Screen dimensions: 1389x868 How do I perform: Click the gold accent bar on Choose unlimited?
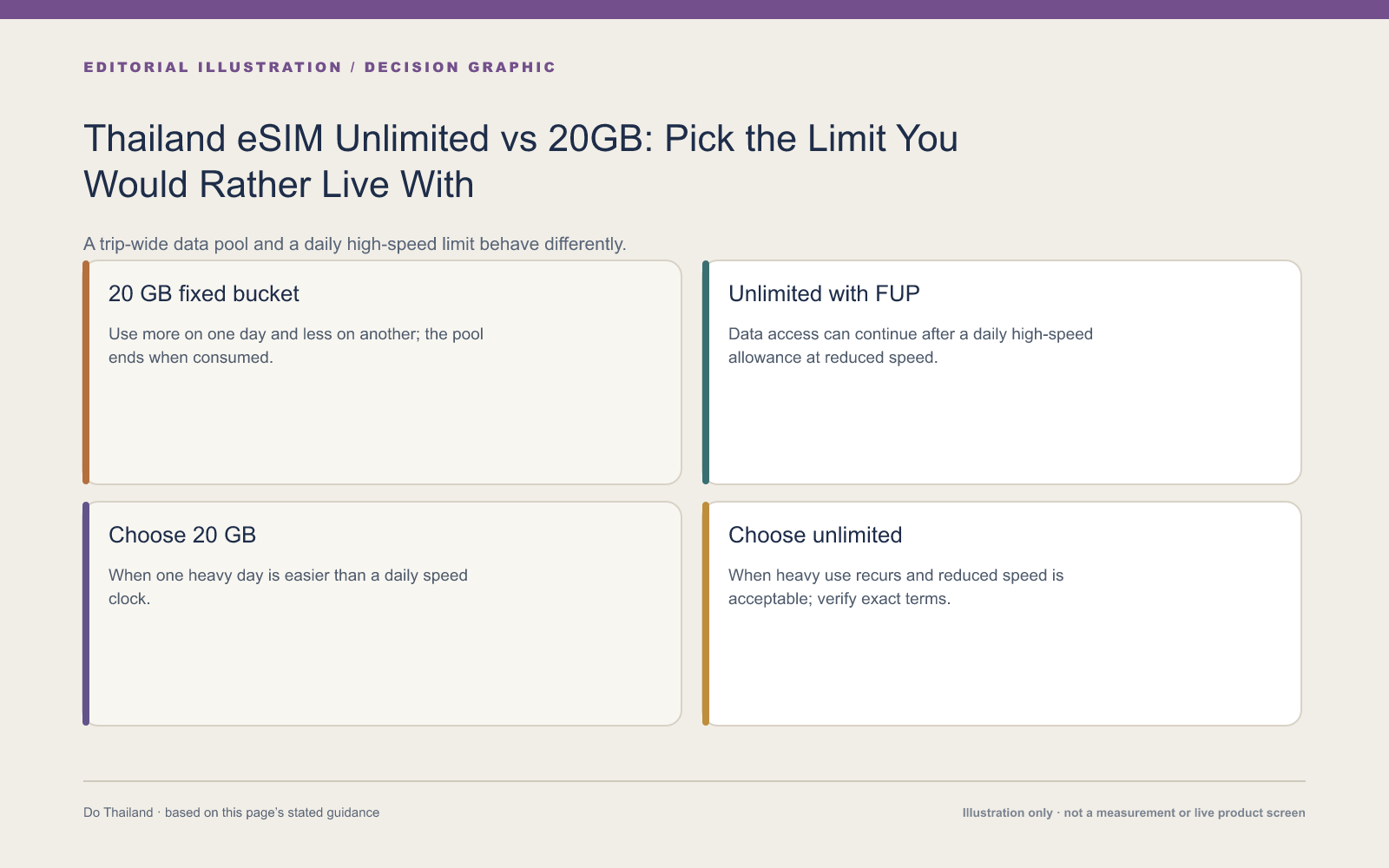pos(706,614)
